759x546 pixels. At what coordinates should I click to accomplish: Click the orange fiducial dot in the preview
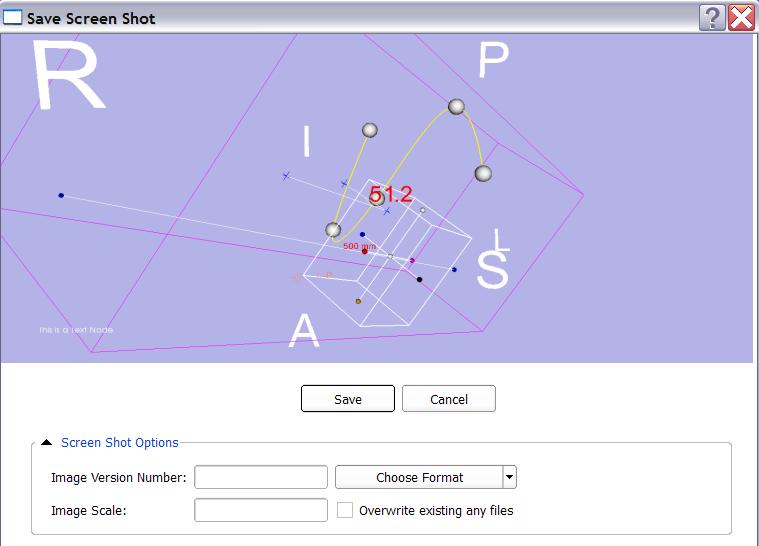(358, 301)
